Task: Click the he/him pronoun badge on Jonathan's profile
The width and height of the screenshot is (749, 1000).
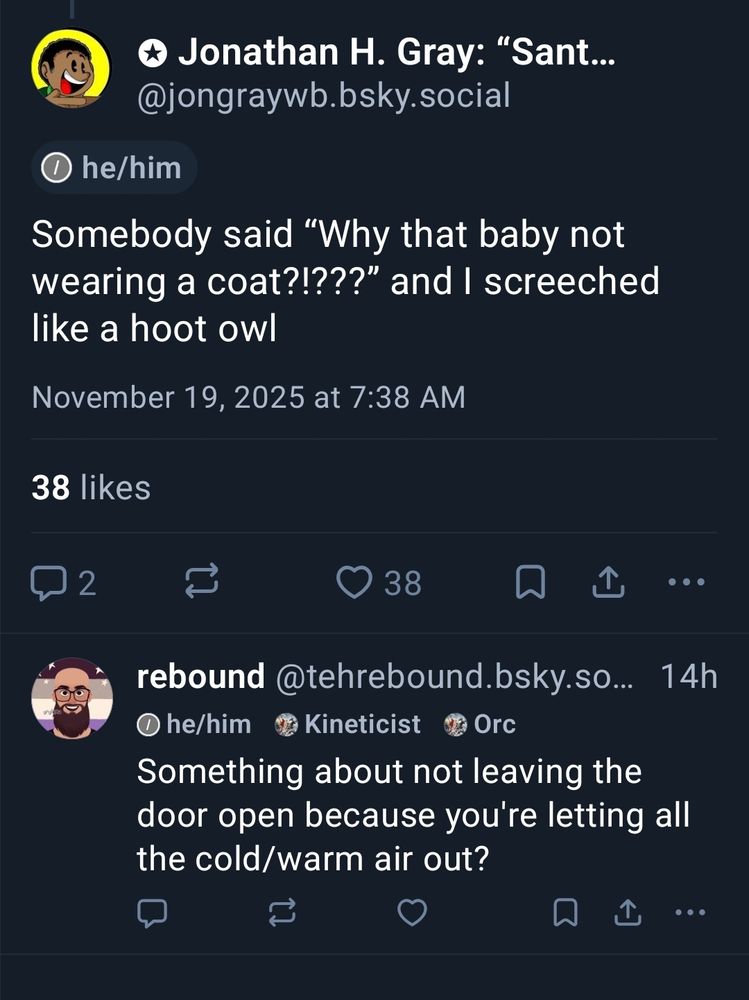Action: [113, 167]
